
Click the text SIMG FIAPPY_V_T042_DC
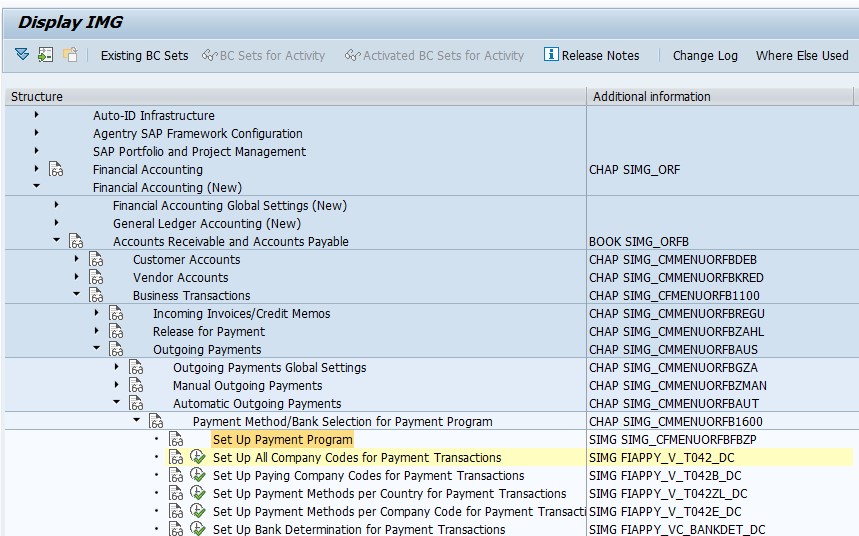coord(662,458)
